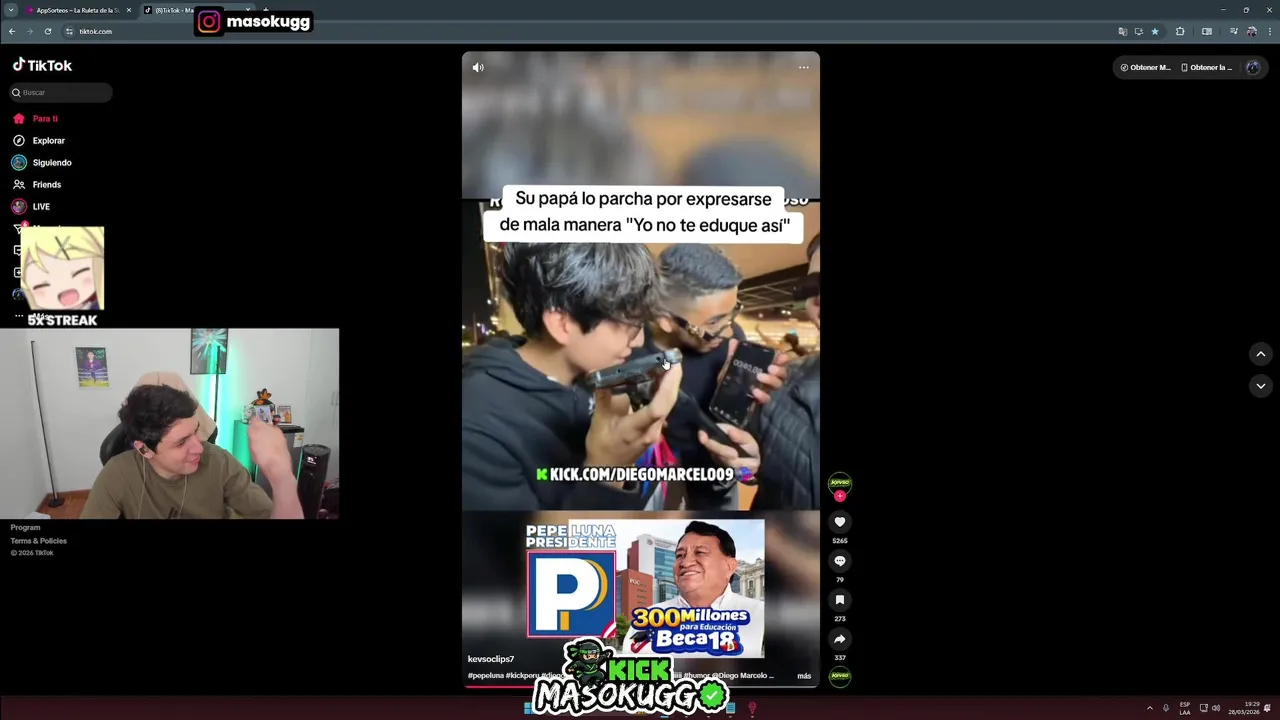Open the Chrome profile avatar
1280x720 pixels.
click(1251, 31)
